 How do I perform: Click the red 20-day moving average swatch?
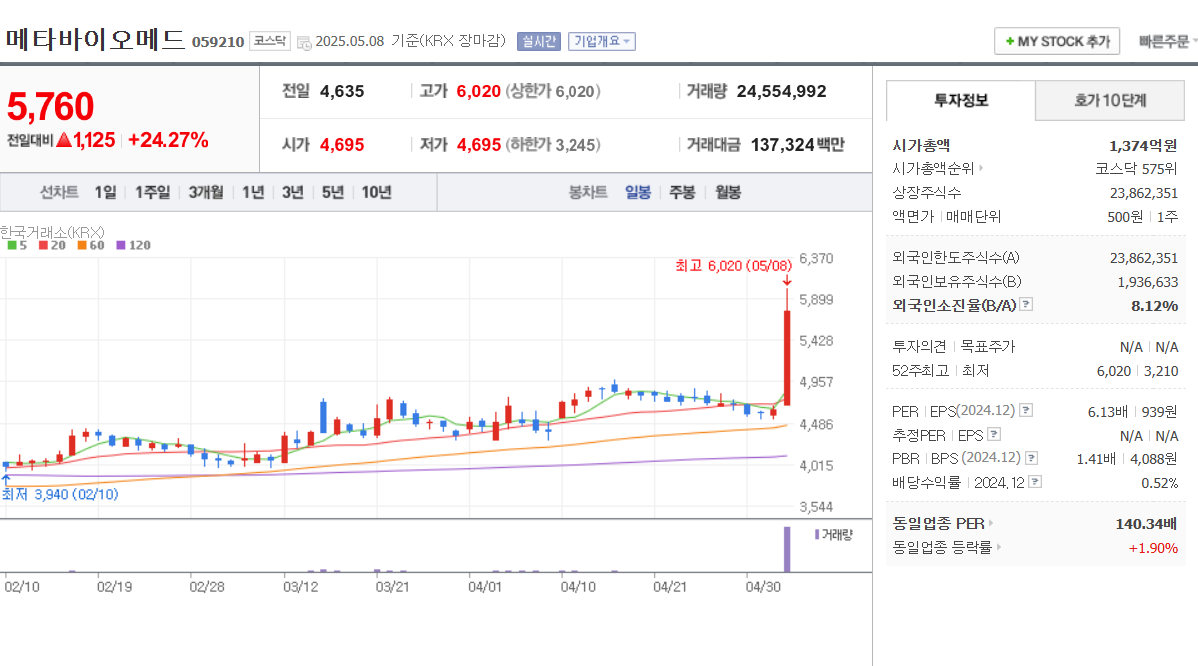tap(43, 245)
